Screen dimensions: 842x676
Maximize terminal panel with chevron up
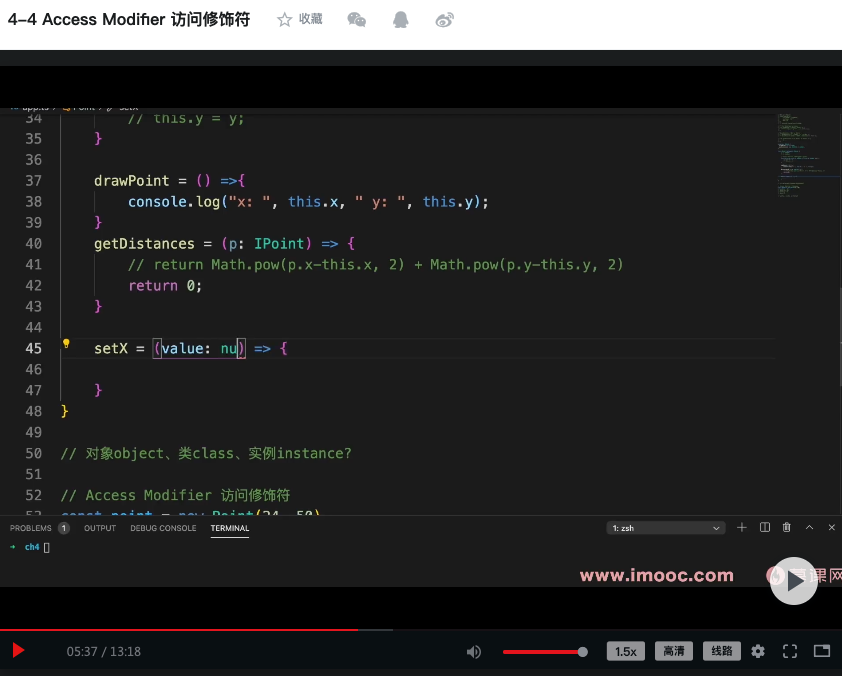click(809, 528)
